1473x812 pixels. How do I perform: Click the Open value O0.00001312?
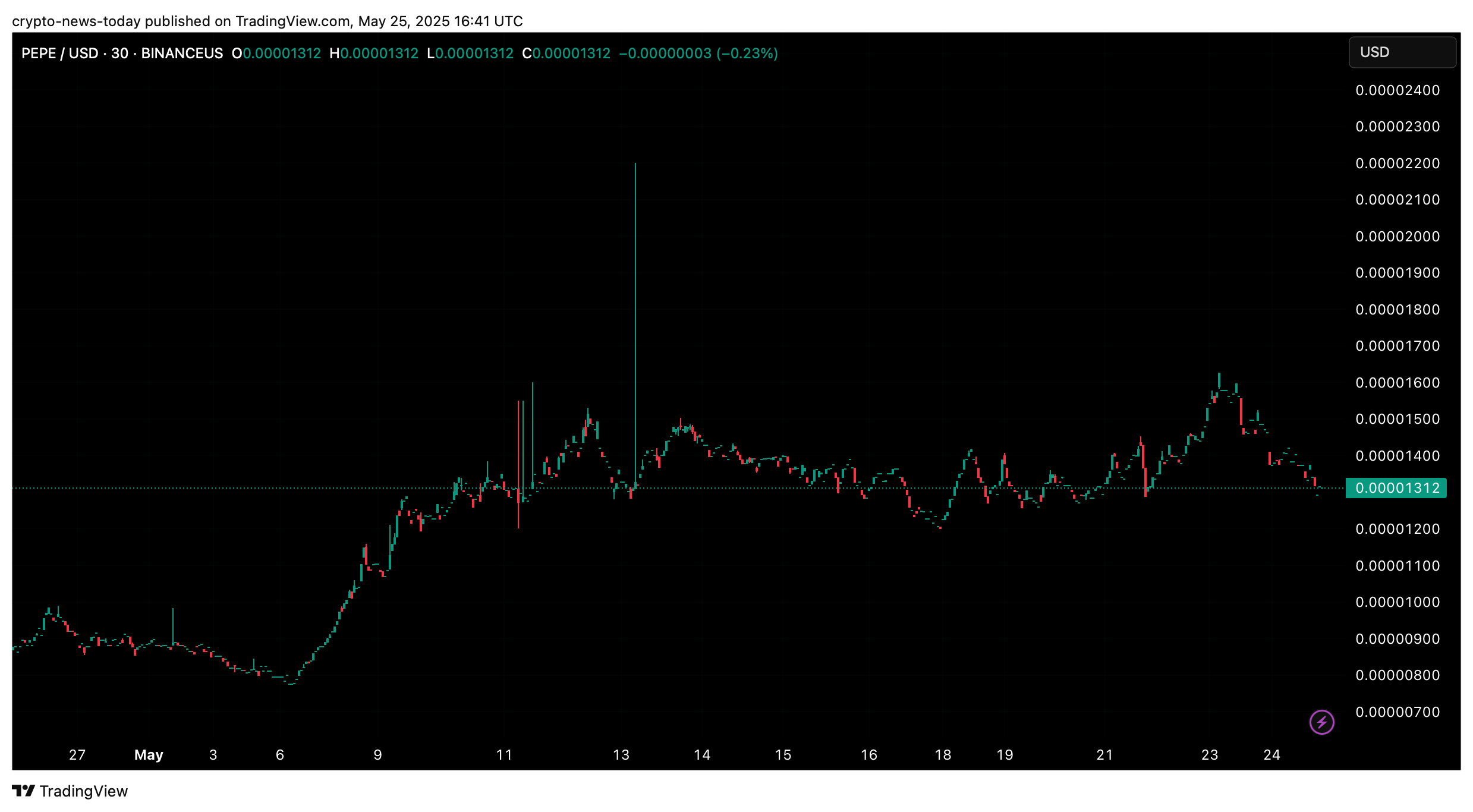[276, 53]
